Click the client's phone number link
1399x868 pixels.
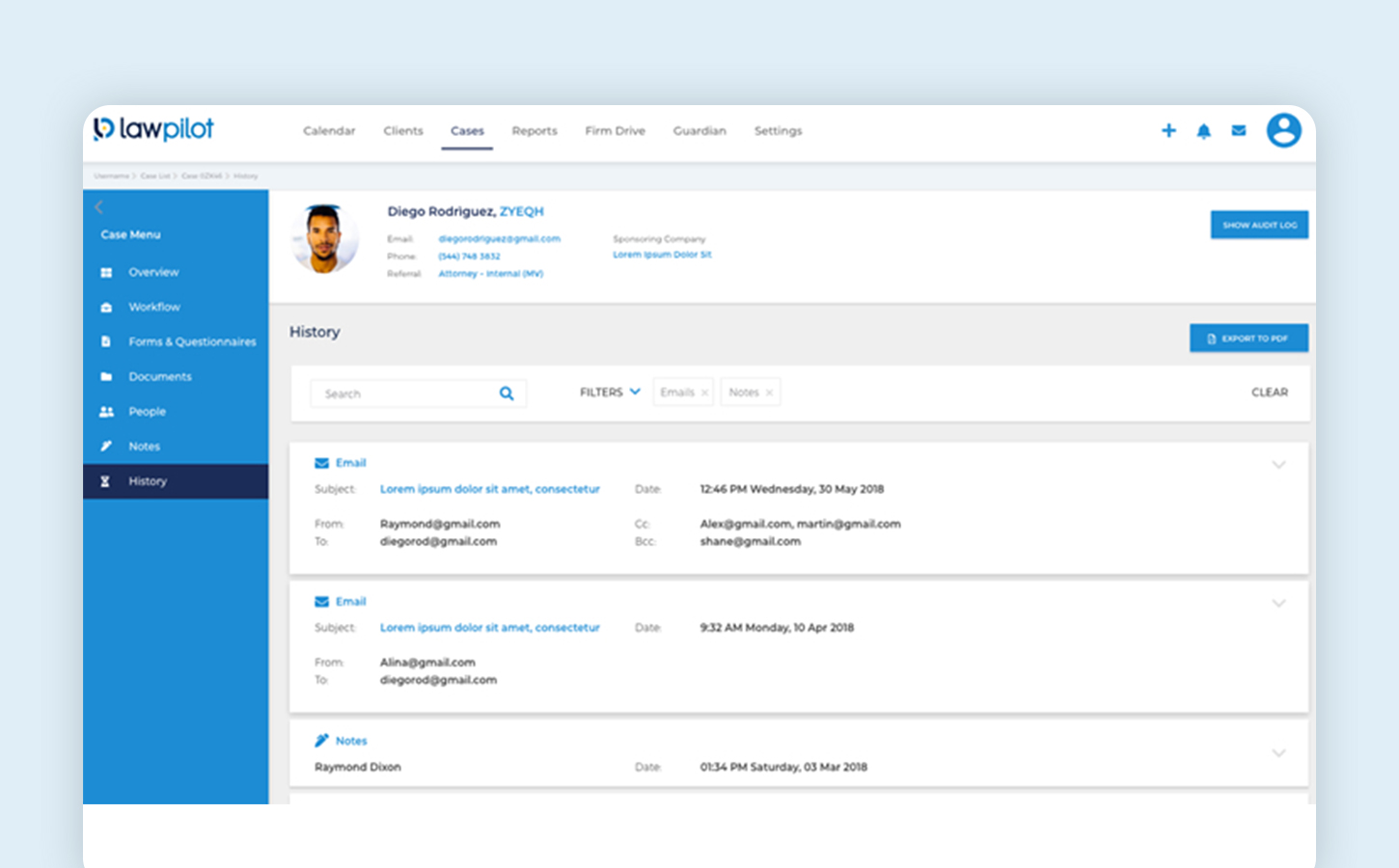point(469,257)
